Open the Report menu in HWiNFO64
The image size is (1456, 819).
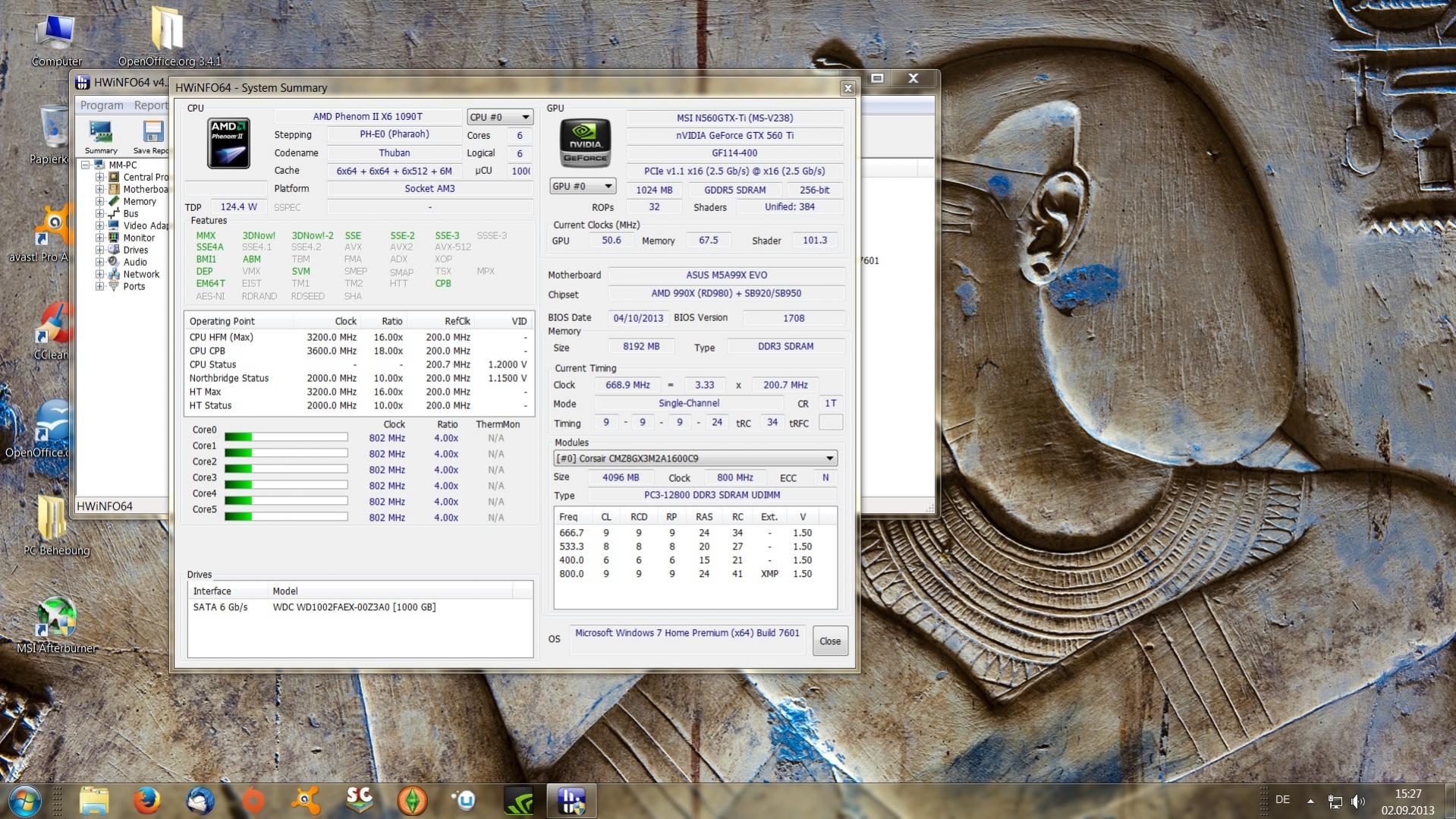150,106
